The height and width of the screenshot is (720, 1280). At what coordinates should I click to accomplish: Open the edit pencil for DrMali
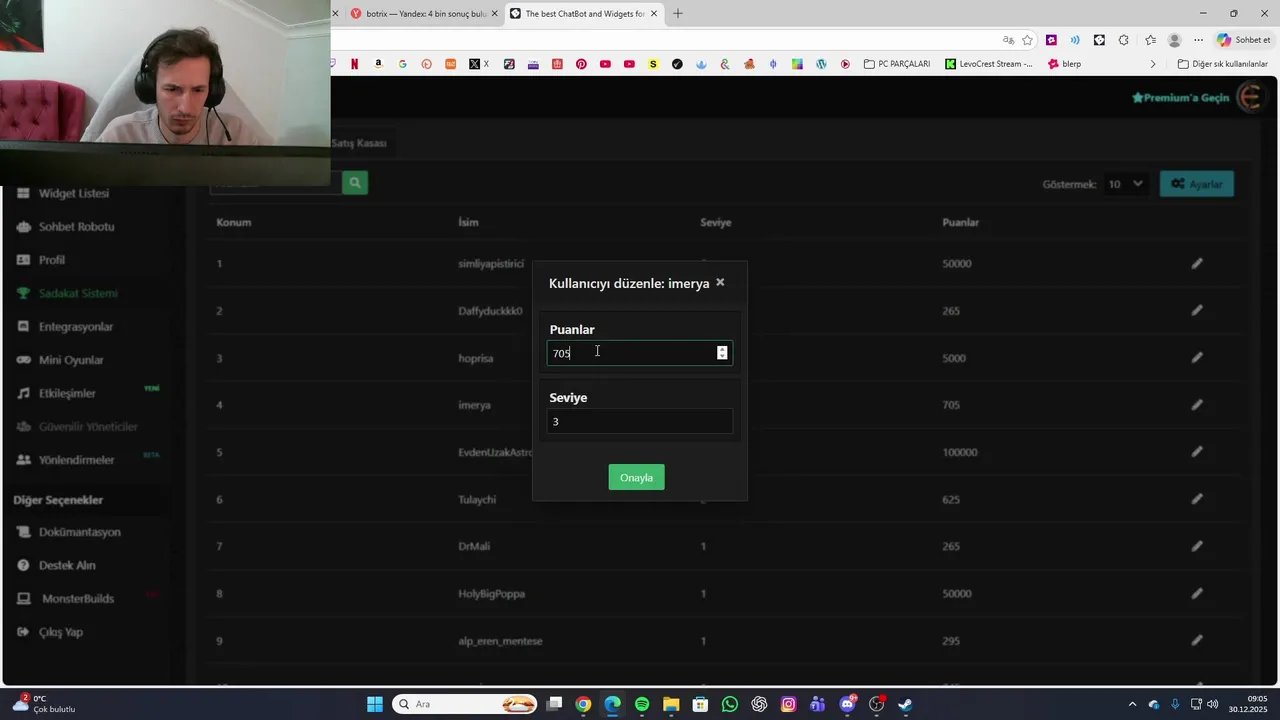[1197, 546]
